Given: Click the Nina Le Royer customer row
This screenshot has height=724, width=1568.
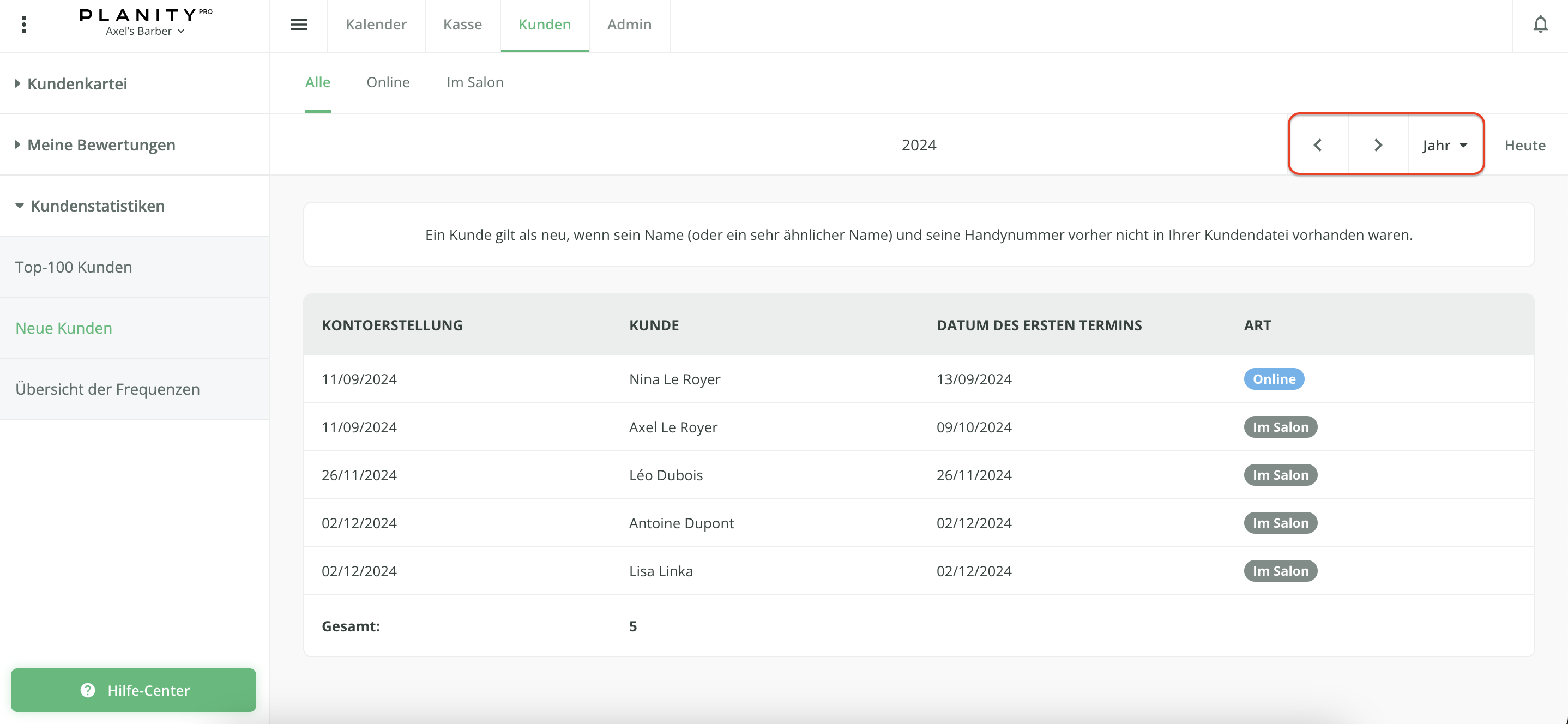Looking at the screenshot, I should point(674,379).
